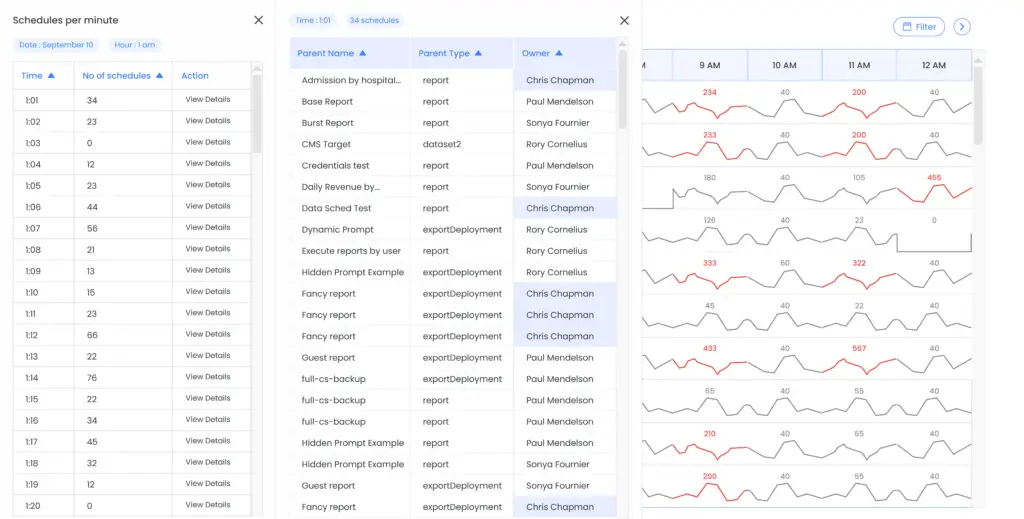Screen dimensions: 1024x519
Task: Select the 10 AM column header
Action: (784, 65)
